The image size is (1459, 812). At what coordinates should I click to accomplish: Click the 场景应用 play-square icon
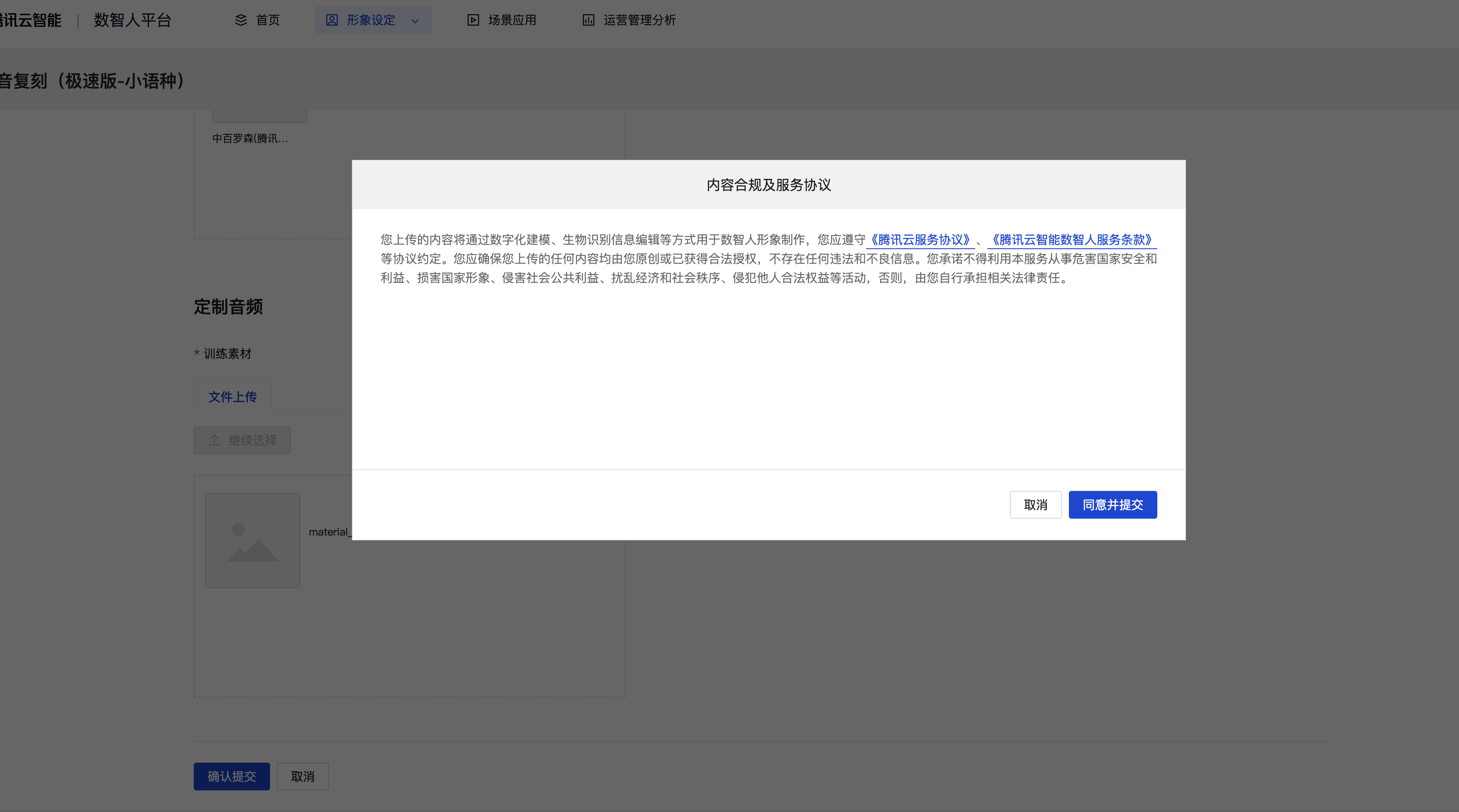(x=473, y=20)
